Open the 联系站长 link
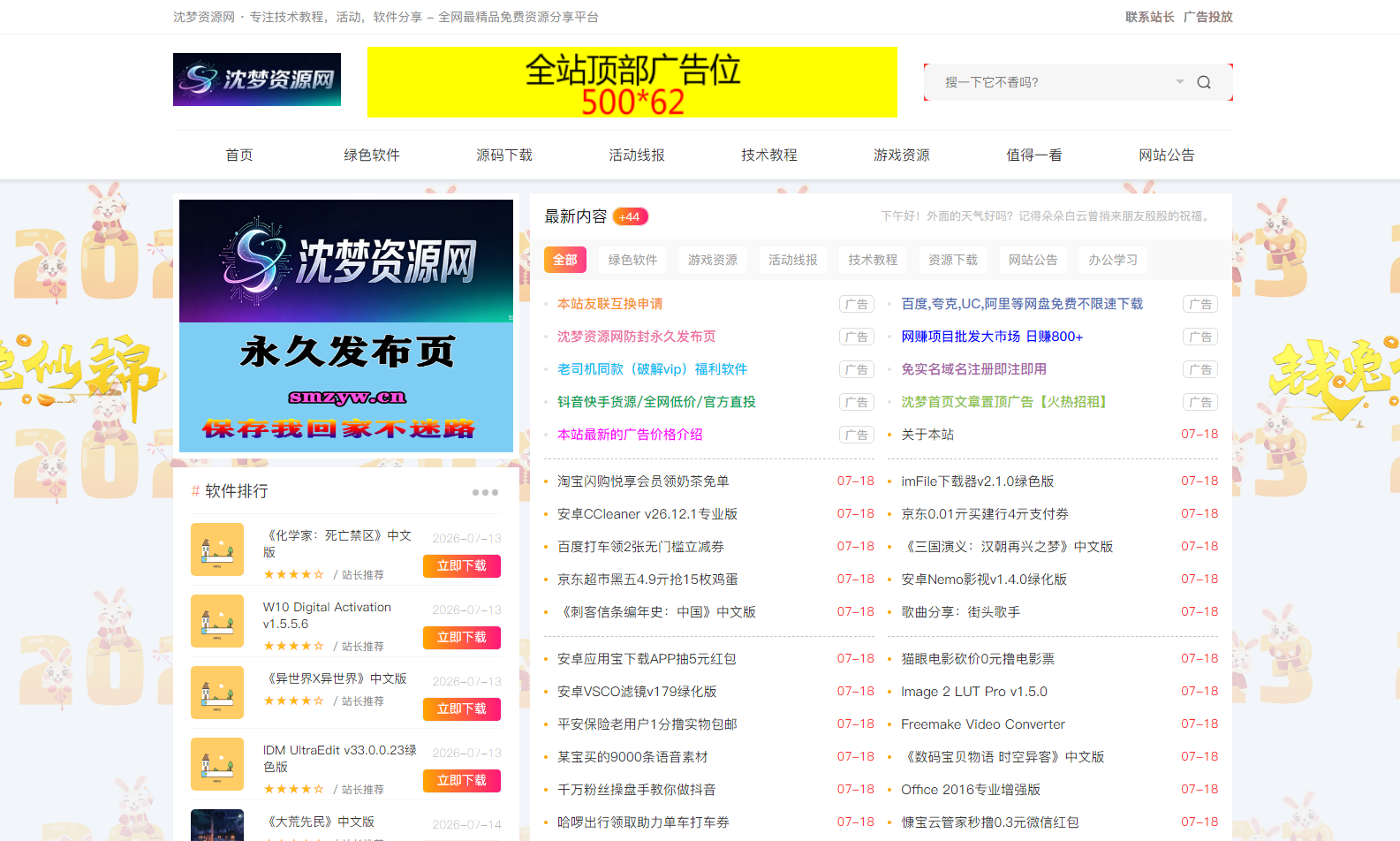The width and height of the screenshot is (1400, 841). (1150, 17)
